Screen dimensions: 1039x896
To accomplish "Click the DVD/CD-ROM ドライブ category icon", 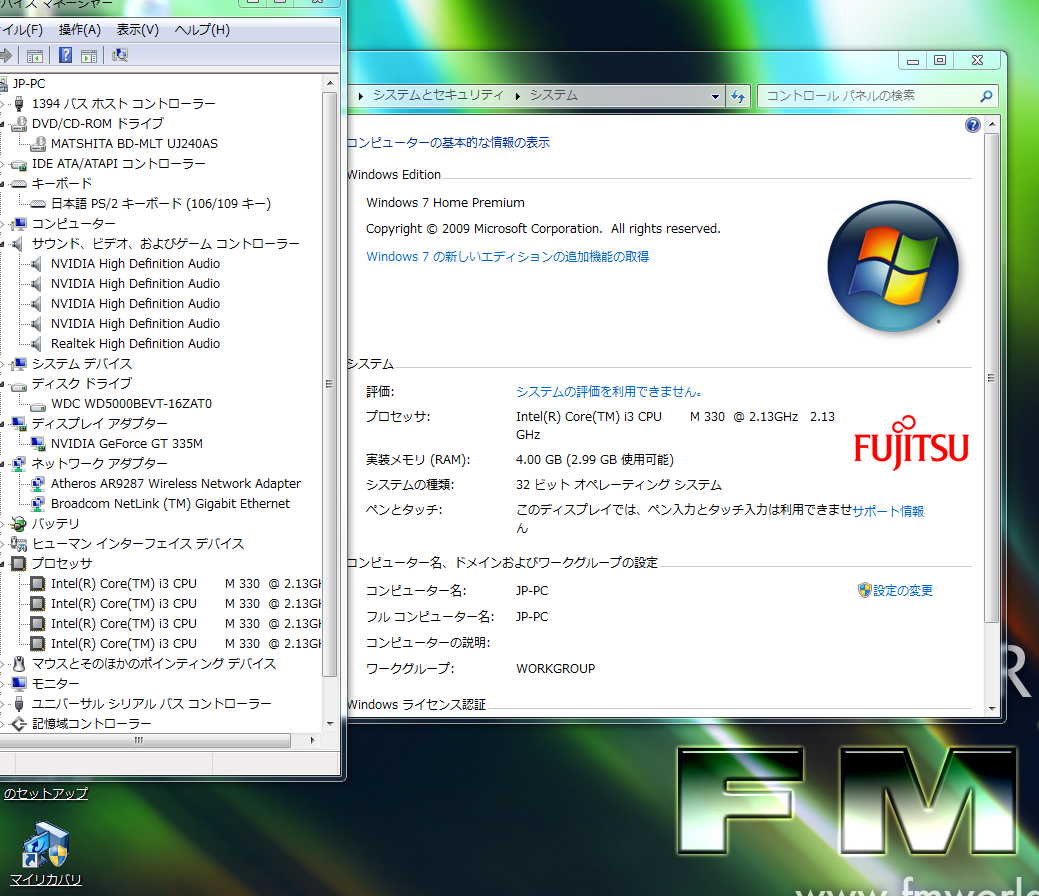I will [x=19, y=124].
